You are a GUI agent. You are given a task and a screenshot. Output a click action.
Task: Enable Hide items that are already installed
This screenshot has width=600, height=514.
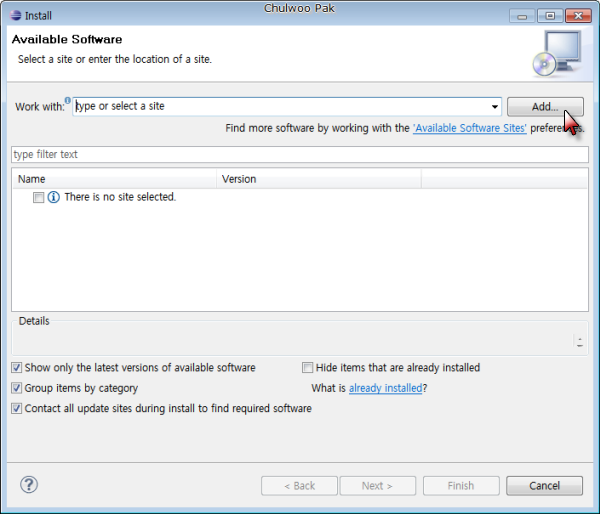[x=307, y=368]
